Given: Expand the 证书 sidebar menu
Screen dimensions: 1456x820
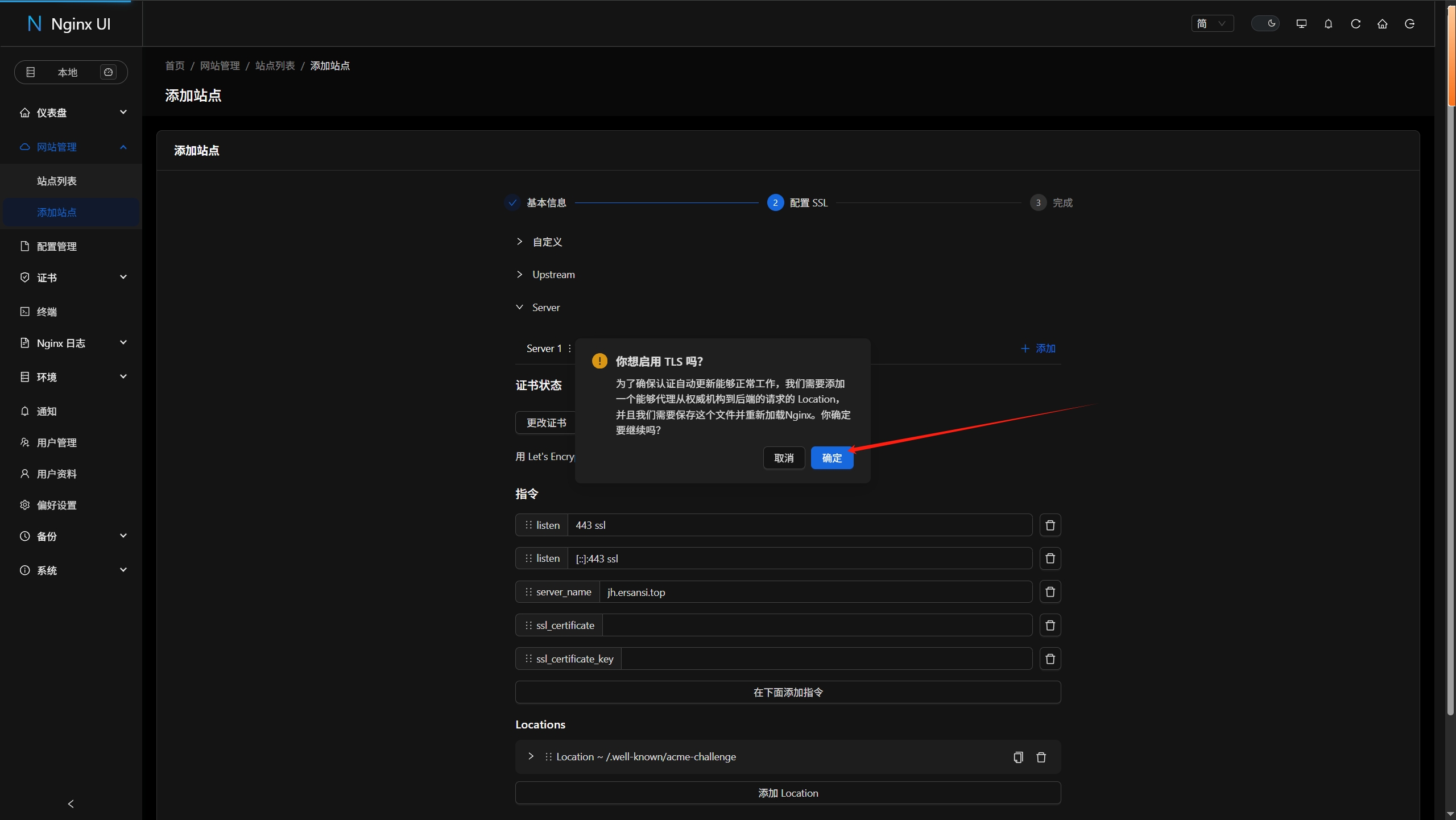Looking at the screenshot, I should 71,278.
